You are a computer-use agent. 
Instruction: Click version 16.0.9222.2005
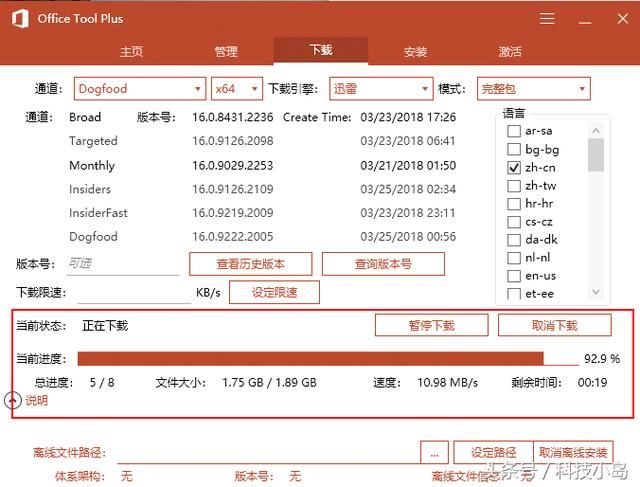[x=233, y=236]
